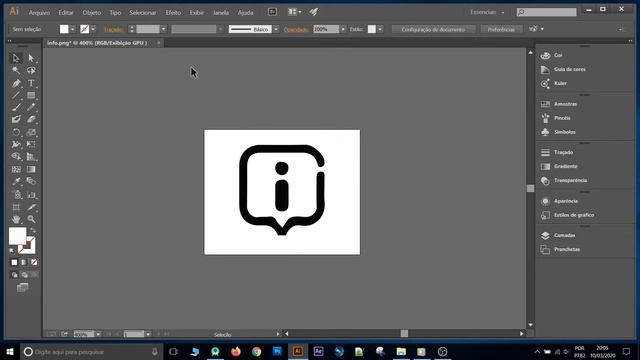Open the Janela menu

coord(221,13)
